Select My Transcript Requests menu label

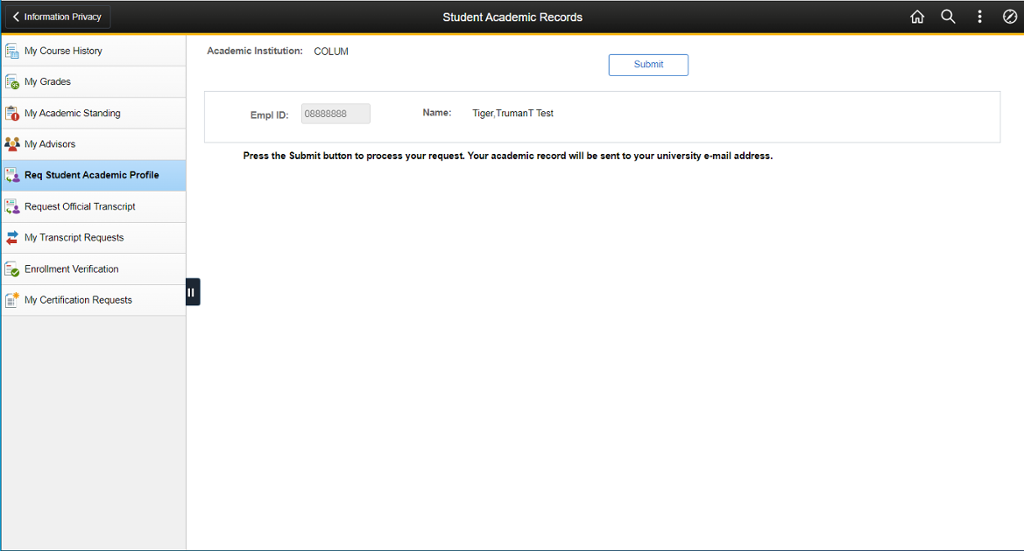[x=74, y=238]
